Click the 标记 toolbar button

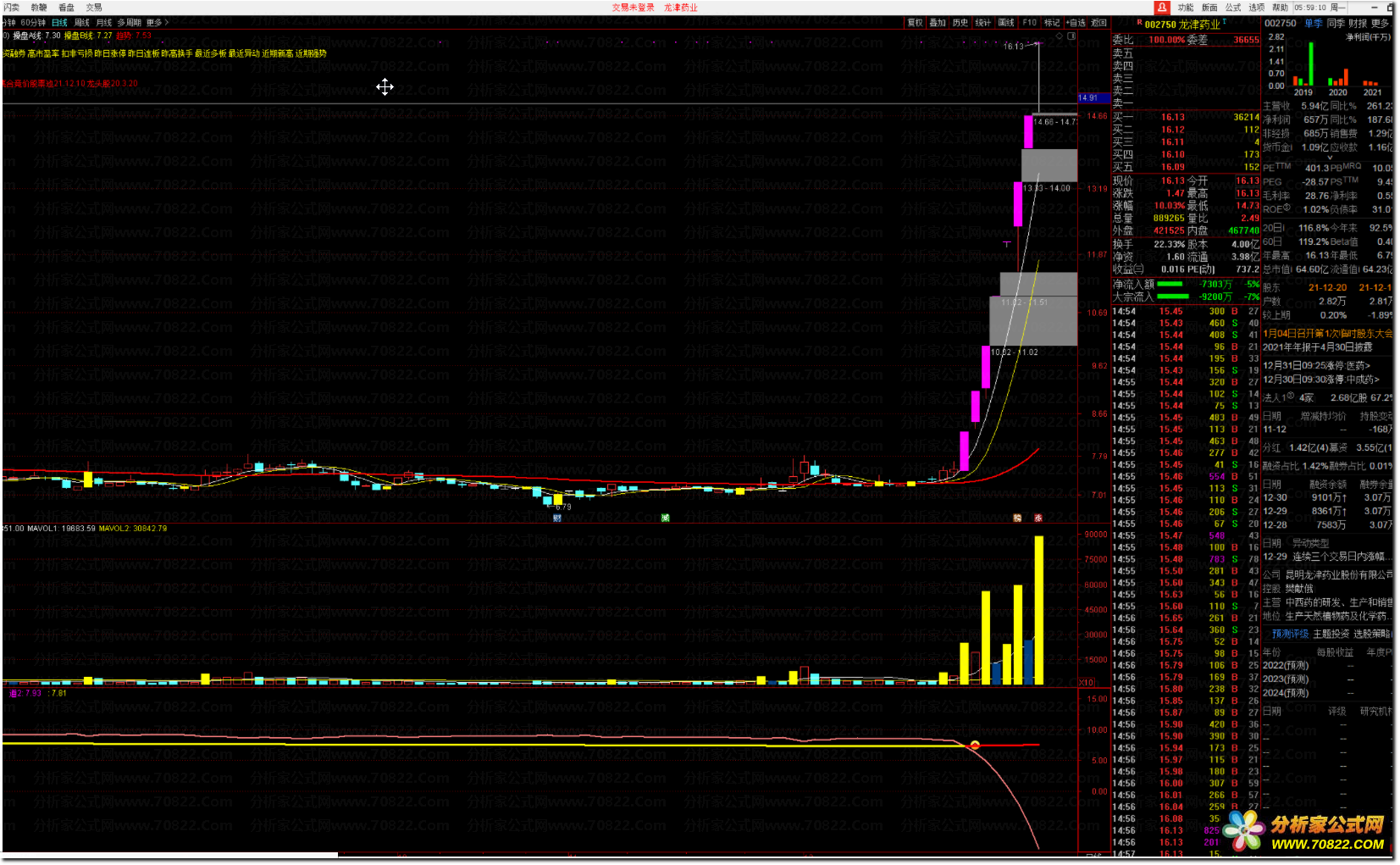coord(1052,23)
